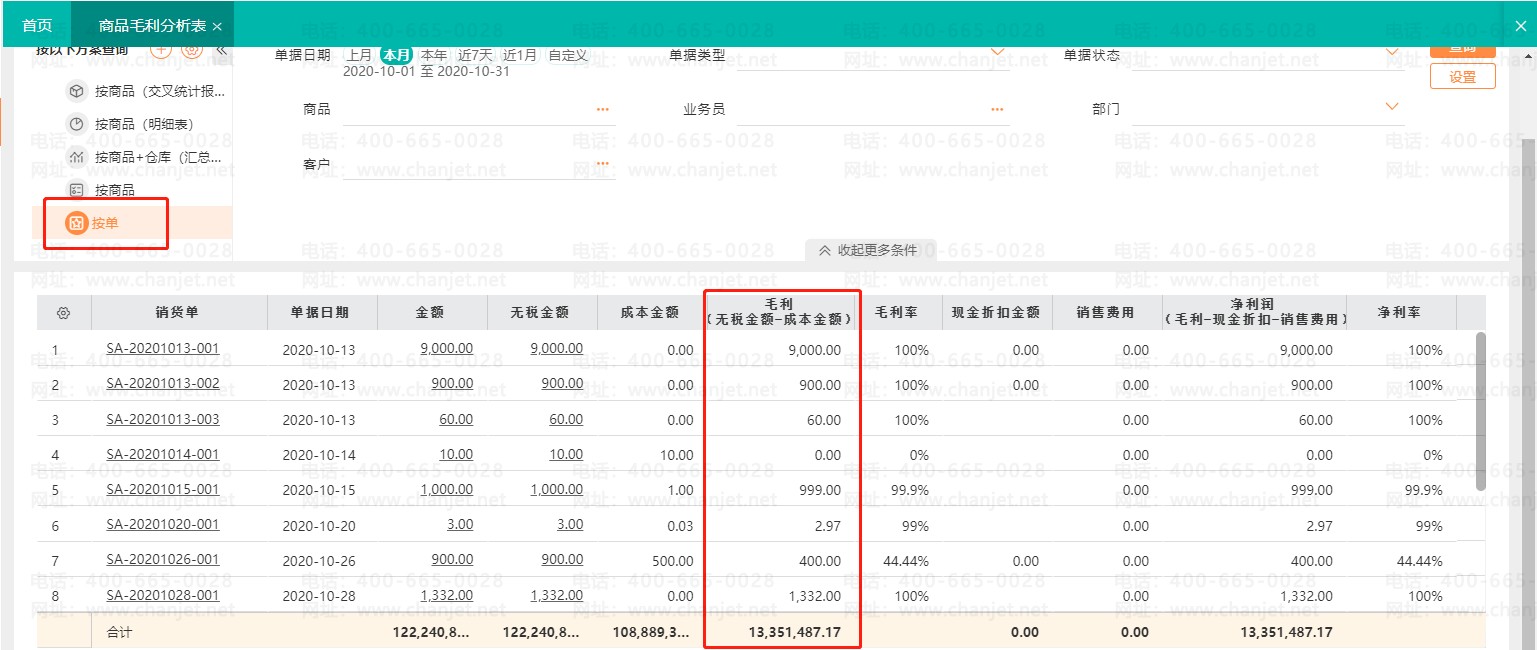Open scheme settings gear in sidebar header
1537x650 pixels.
tap(193, 50)
